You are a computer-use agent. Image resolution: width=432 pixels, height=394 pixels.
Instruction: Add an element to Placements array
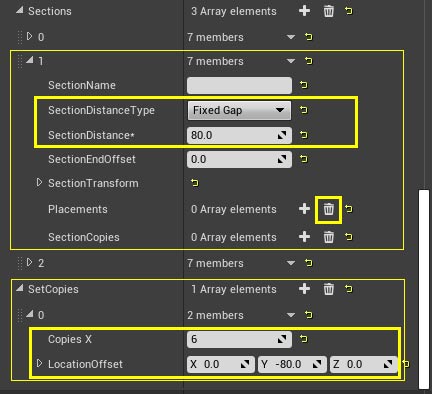point(304,209)
